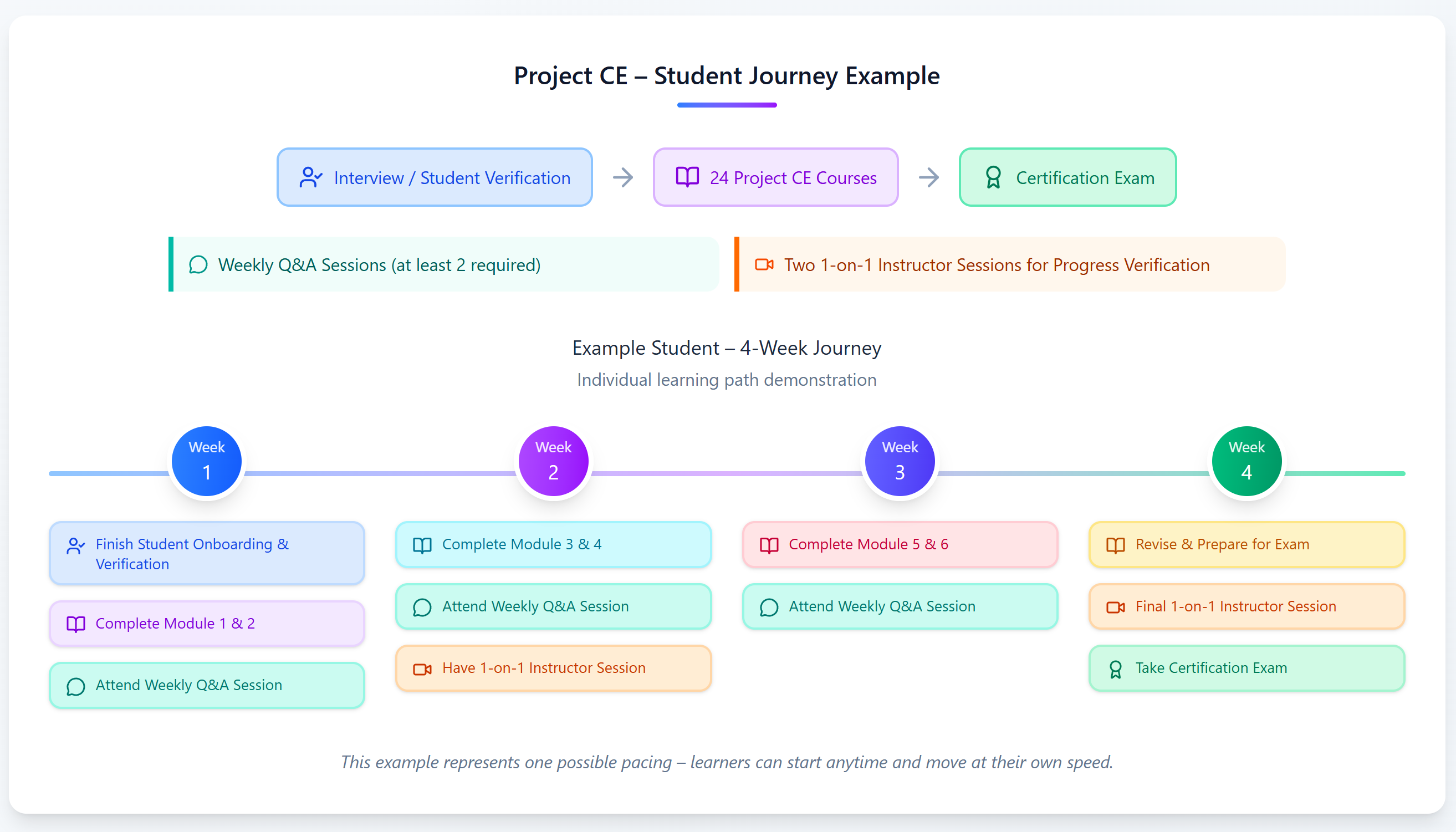This screenshot has width=1456, height=832.
Task: Click the Final 1-on-1 Instructor Session card
Action: (1246, 606)
